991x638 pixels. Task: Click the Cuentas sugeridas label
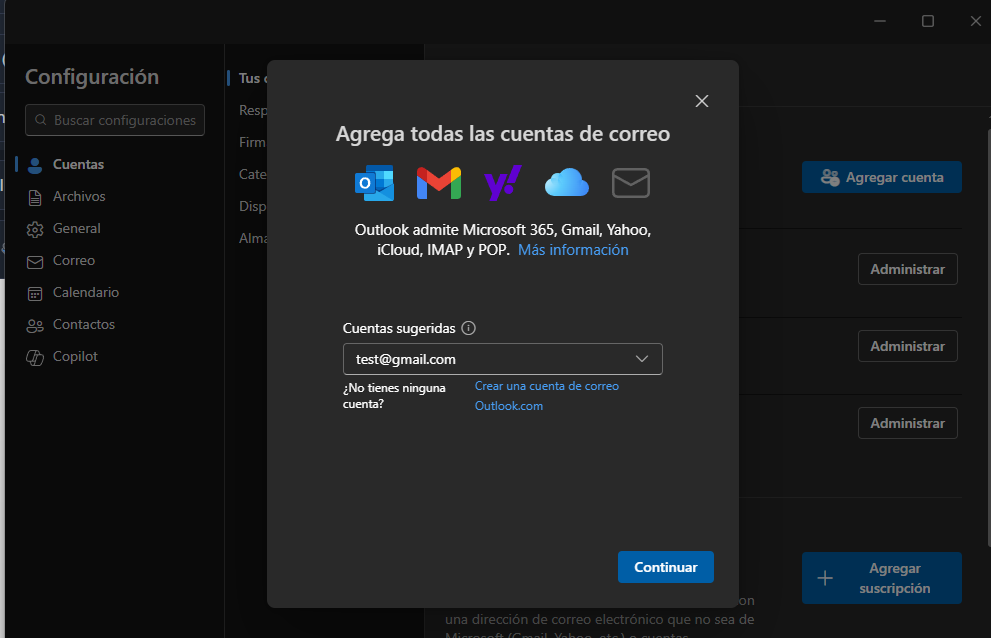click(x=399, y=328)
